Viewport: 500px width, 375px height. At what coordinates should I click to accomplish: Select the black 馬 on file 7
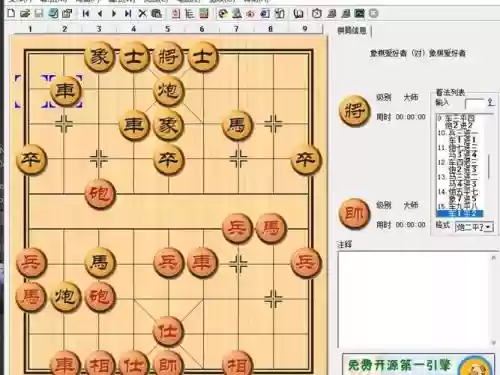[x=237, y=126]
